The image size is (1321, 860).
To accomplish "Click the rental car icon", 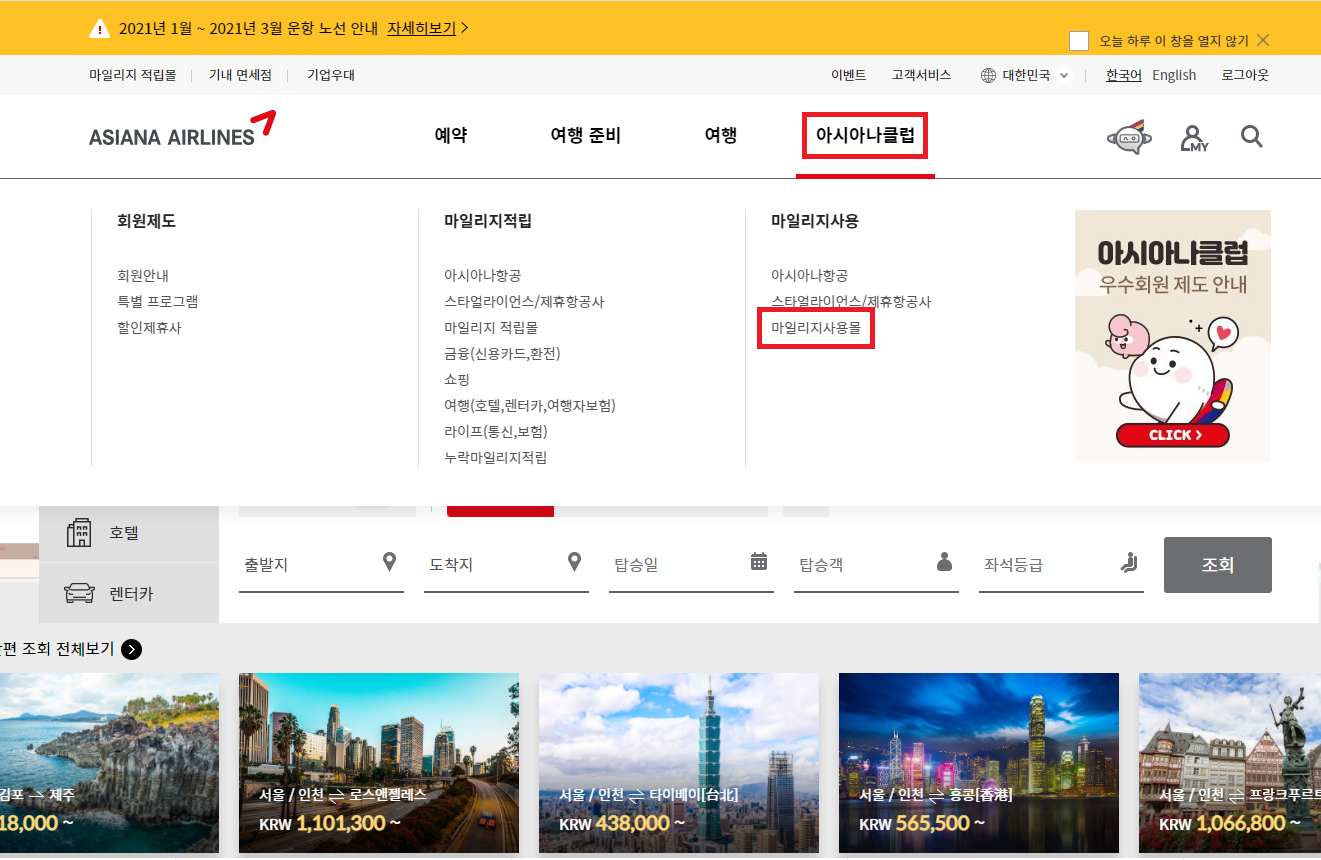I will 79,594.
